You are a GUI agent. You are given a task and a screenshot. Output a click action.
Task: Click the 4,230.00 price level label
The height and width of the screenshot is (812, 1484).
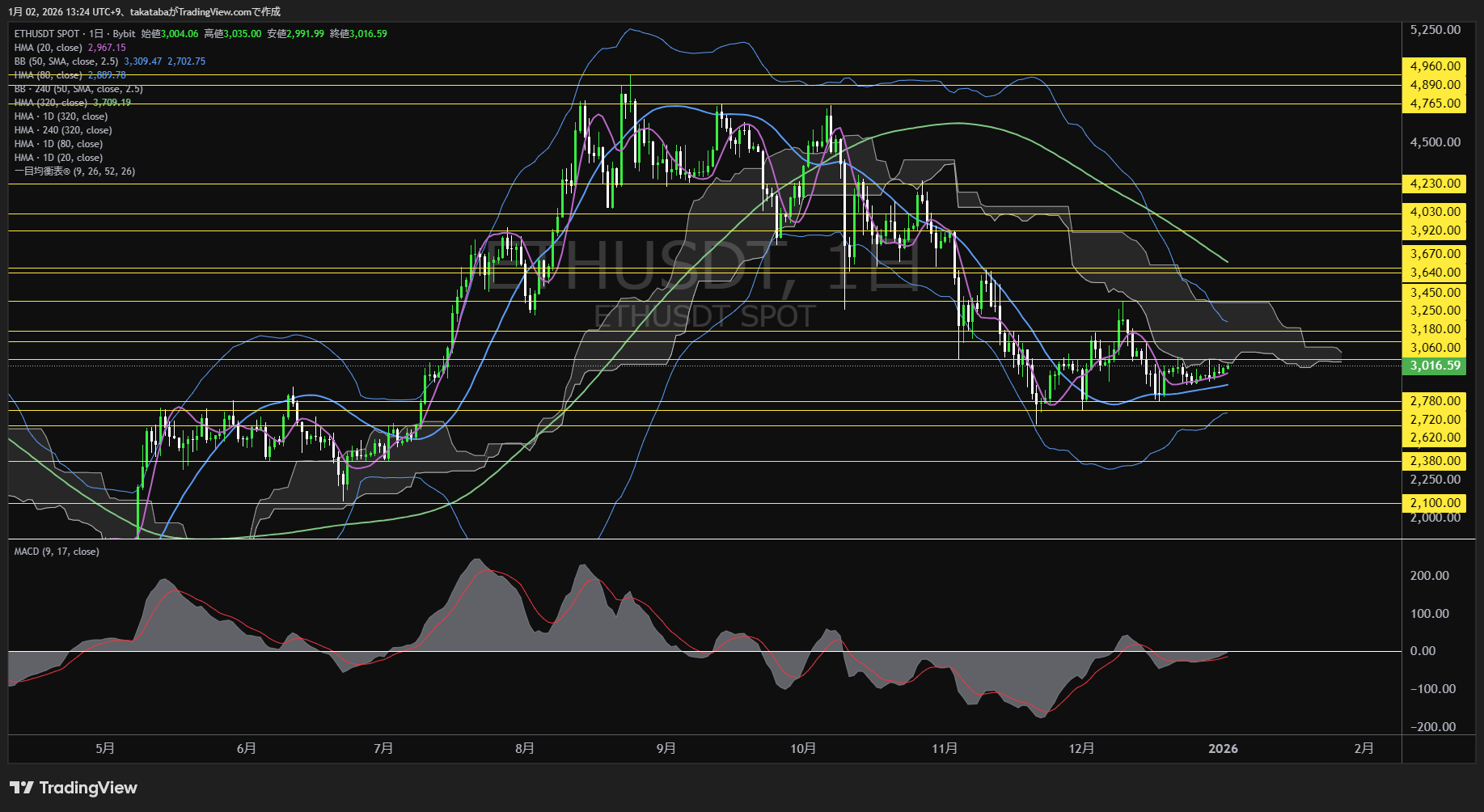pyautogui.click(x=1435, y=184)
